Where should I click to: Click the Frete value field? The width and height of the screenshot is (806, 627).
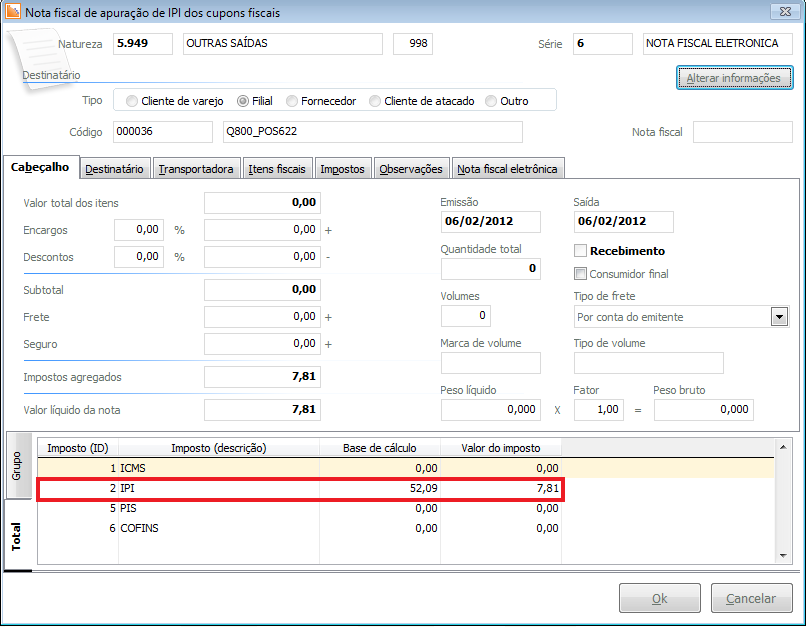tap(262, 317)
